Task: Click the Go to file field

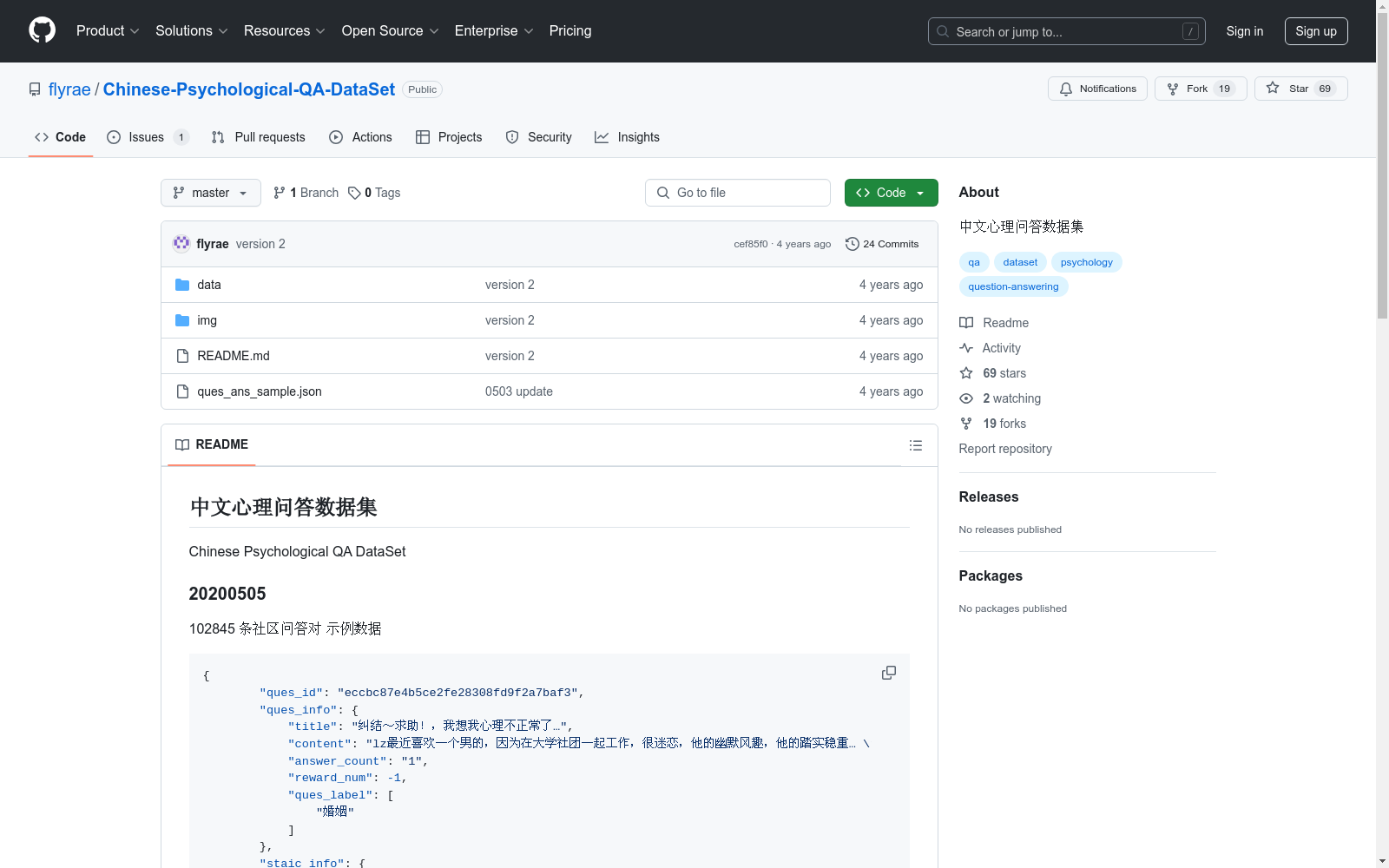Action: [x=738, y=193]
